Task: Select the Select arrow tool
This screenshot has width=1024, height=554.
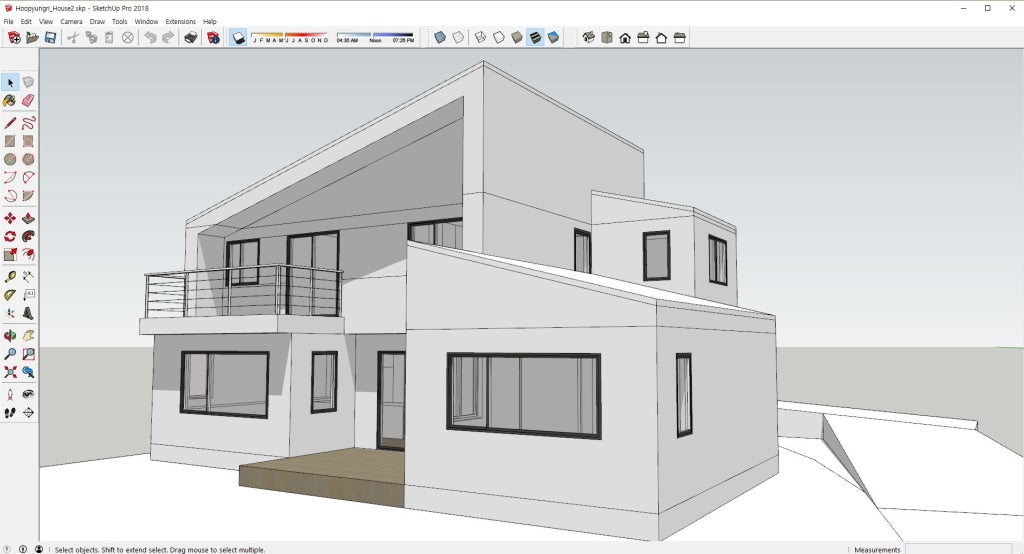Action: pyautogui.click(x=10, y=82)
